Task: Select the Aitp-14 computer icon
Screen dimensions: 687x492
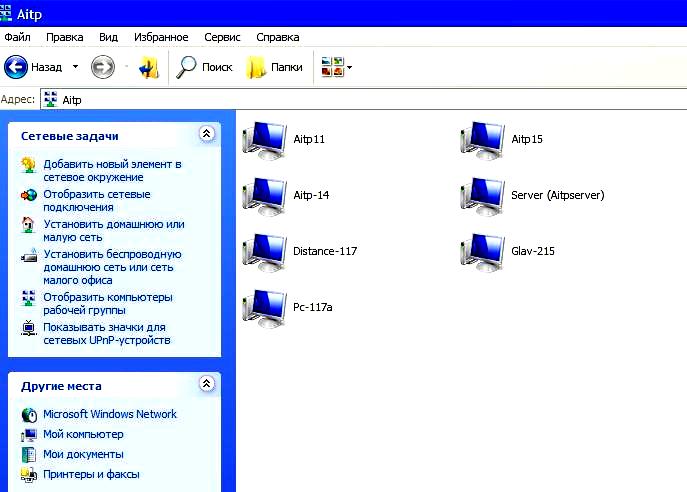Action: [x=265, y=197]
